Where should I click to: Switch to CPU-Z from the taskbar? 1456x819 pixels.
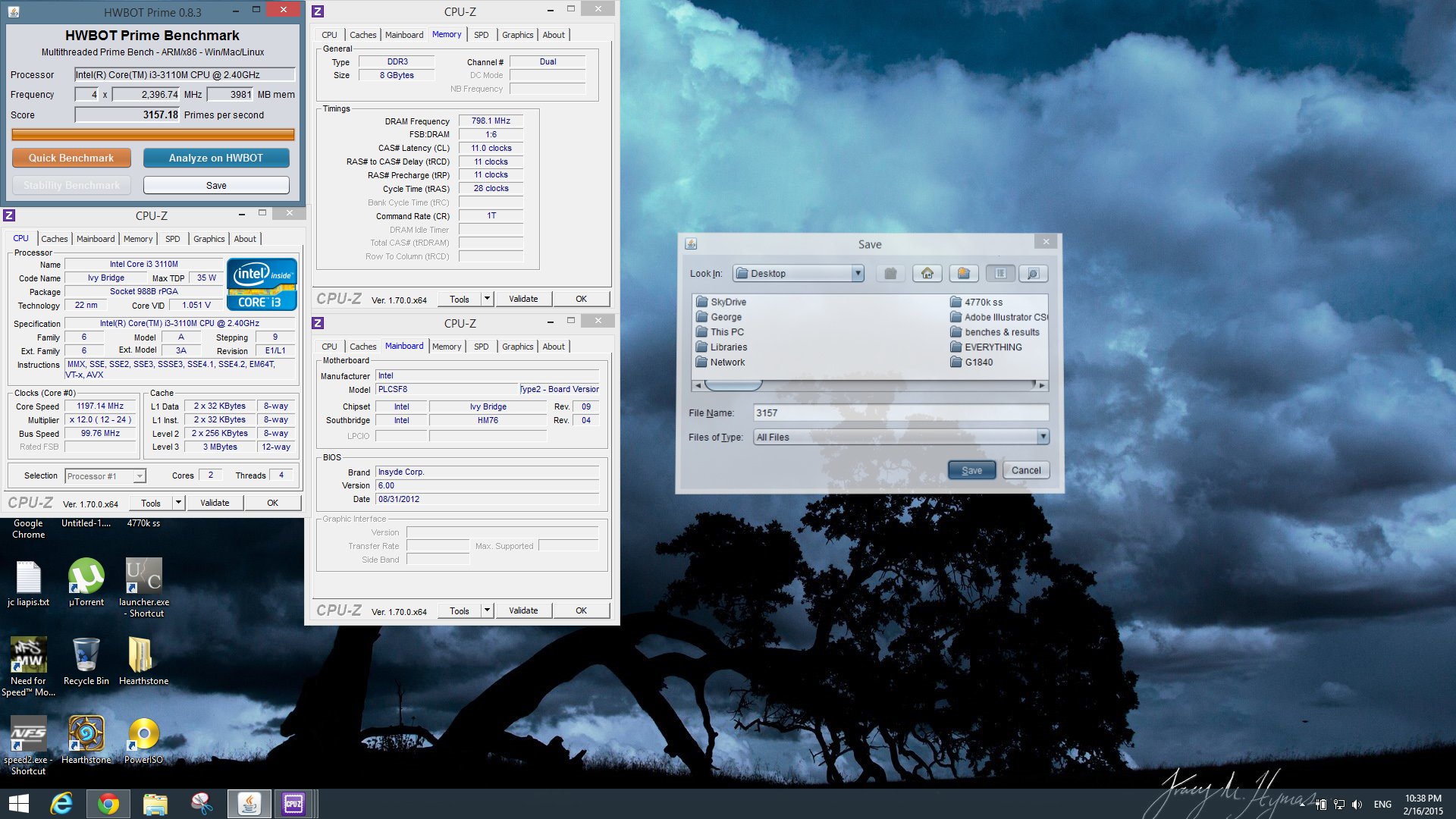pos(293,804)
